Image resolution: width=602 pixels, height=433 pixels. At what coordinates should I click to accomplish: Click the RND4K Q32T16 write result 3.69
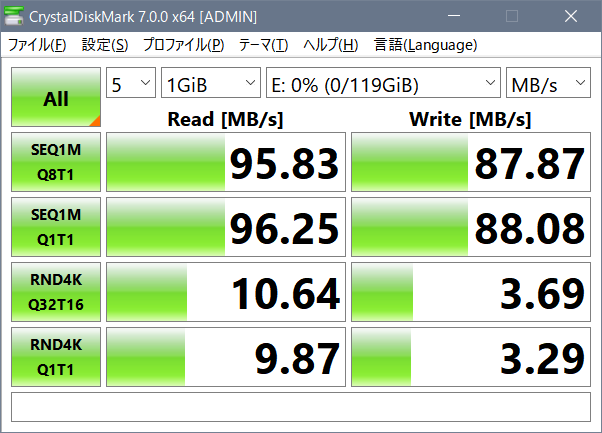(471, 292)
